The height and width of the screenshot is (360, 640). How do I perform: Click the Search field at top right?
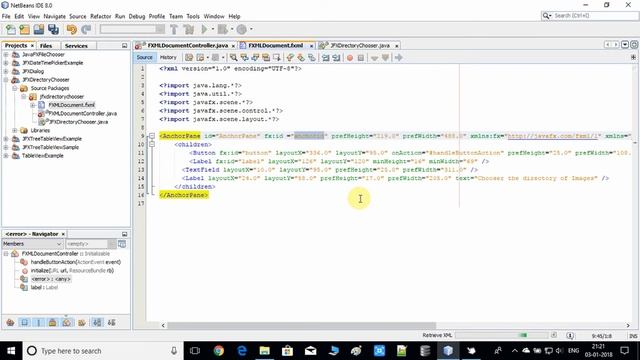click(589, 16)
